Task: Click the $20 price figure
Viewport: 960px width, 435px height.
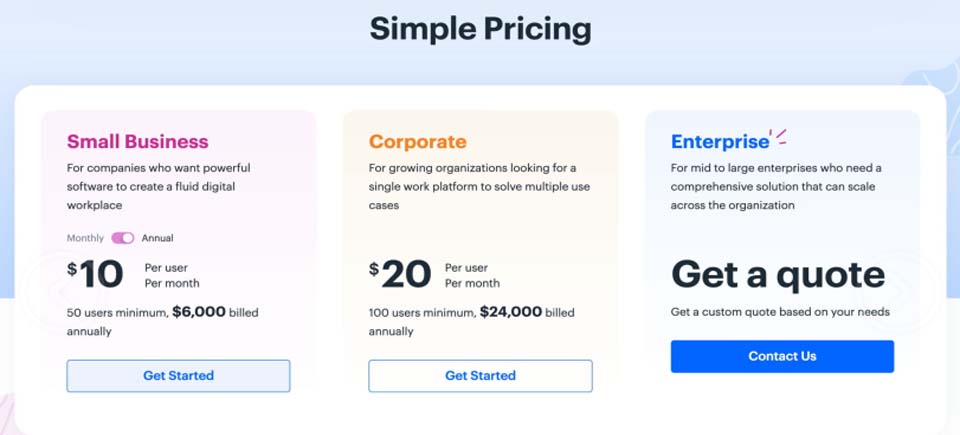Action: pyautogui.click(x=400, y=274)
